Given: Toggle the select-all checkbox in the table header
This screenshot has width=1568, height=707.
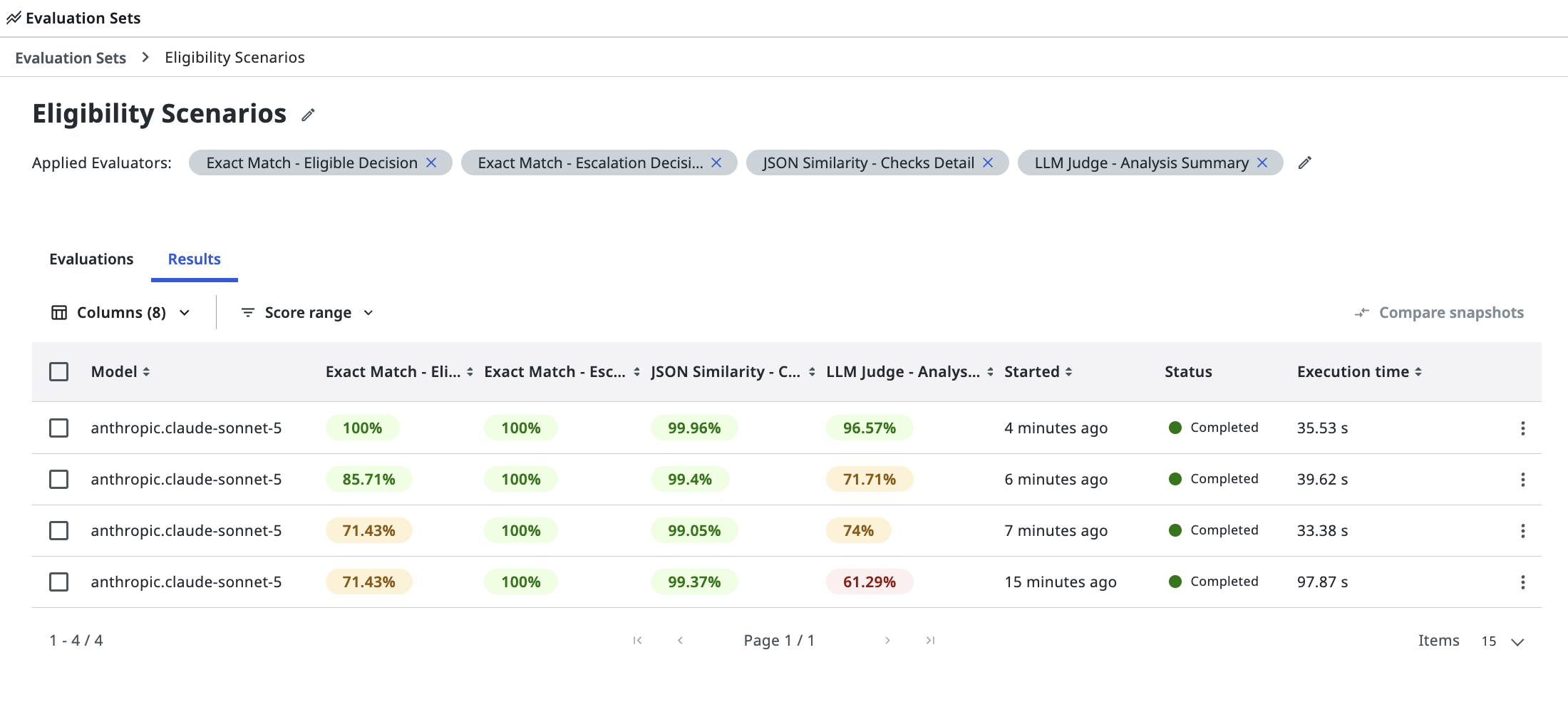Looking at the screenshot, I should [59, 372].
